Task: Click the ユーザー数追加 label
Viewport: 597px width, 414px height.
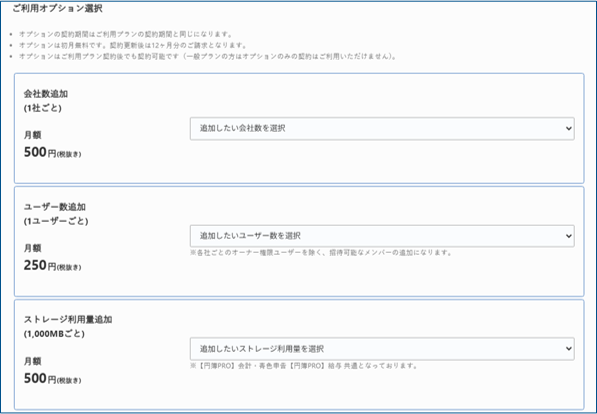Action: coord(55,207)
